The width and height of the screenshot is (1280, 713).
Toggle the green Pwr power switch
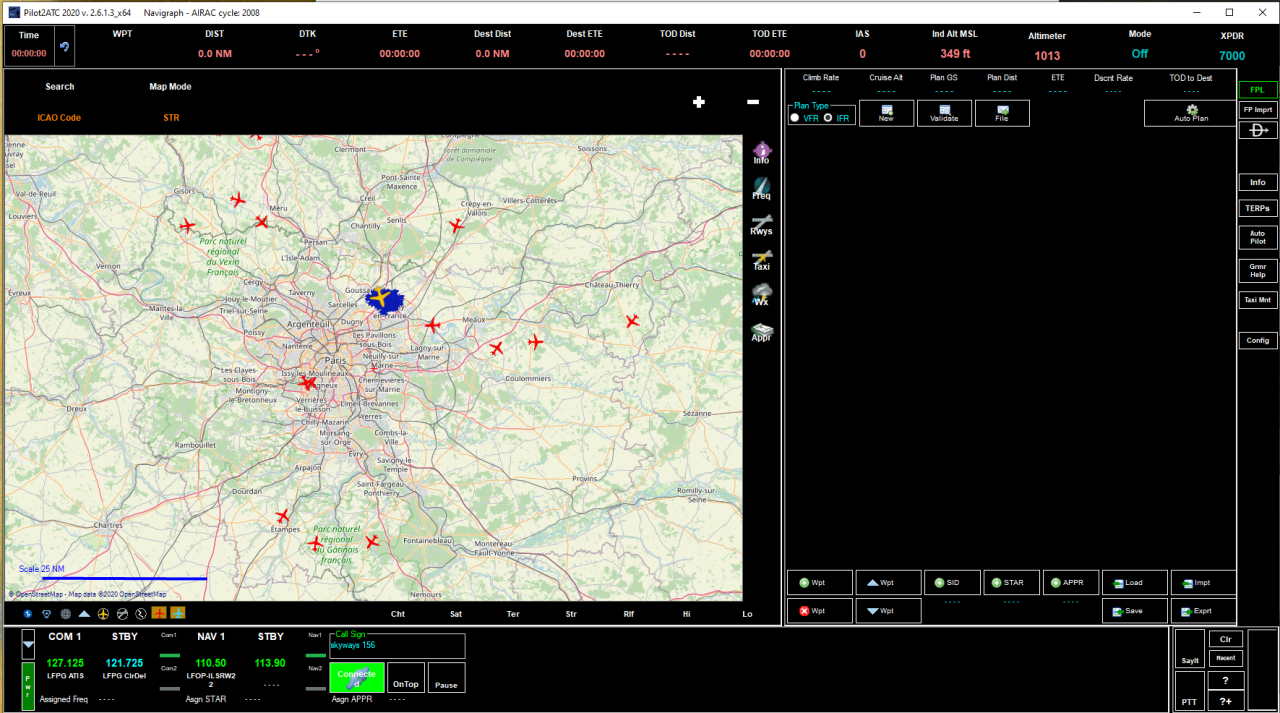click(28, 685)
